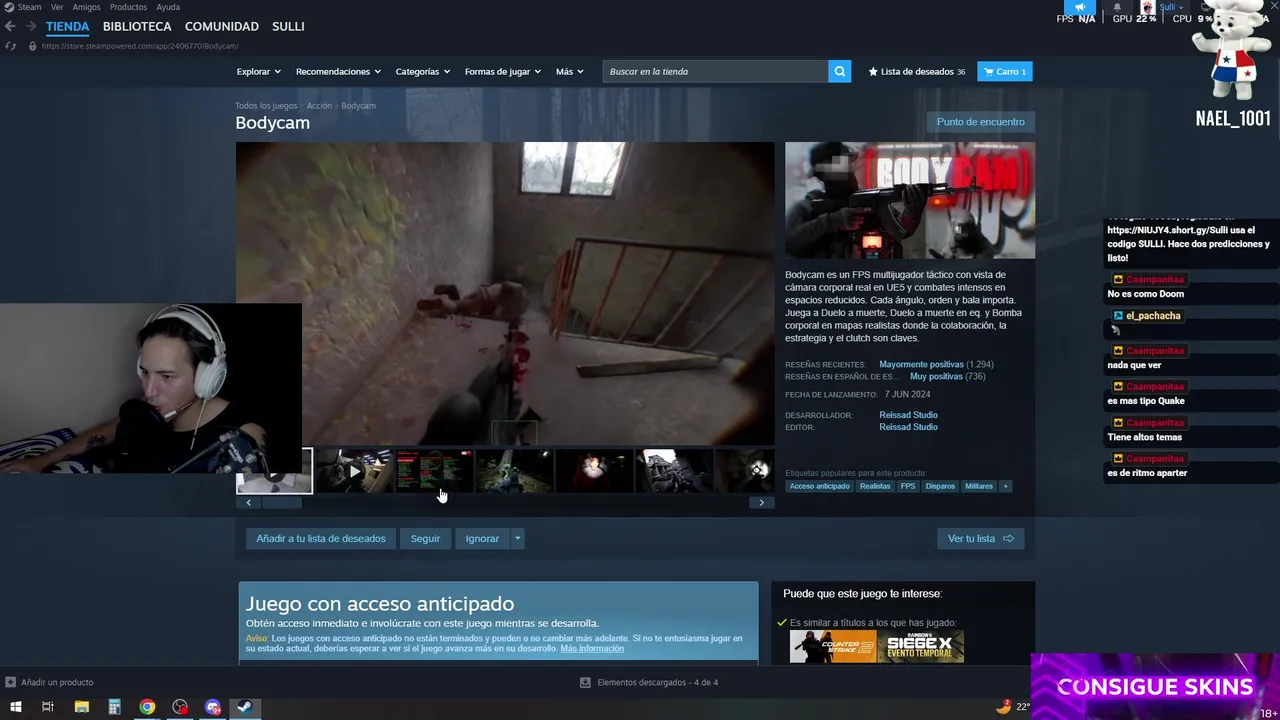Screen dimensions: 1280x720
Task: Open Google Chrome from the taskbar
Action: [x=147, y=707]
